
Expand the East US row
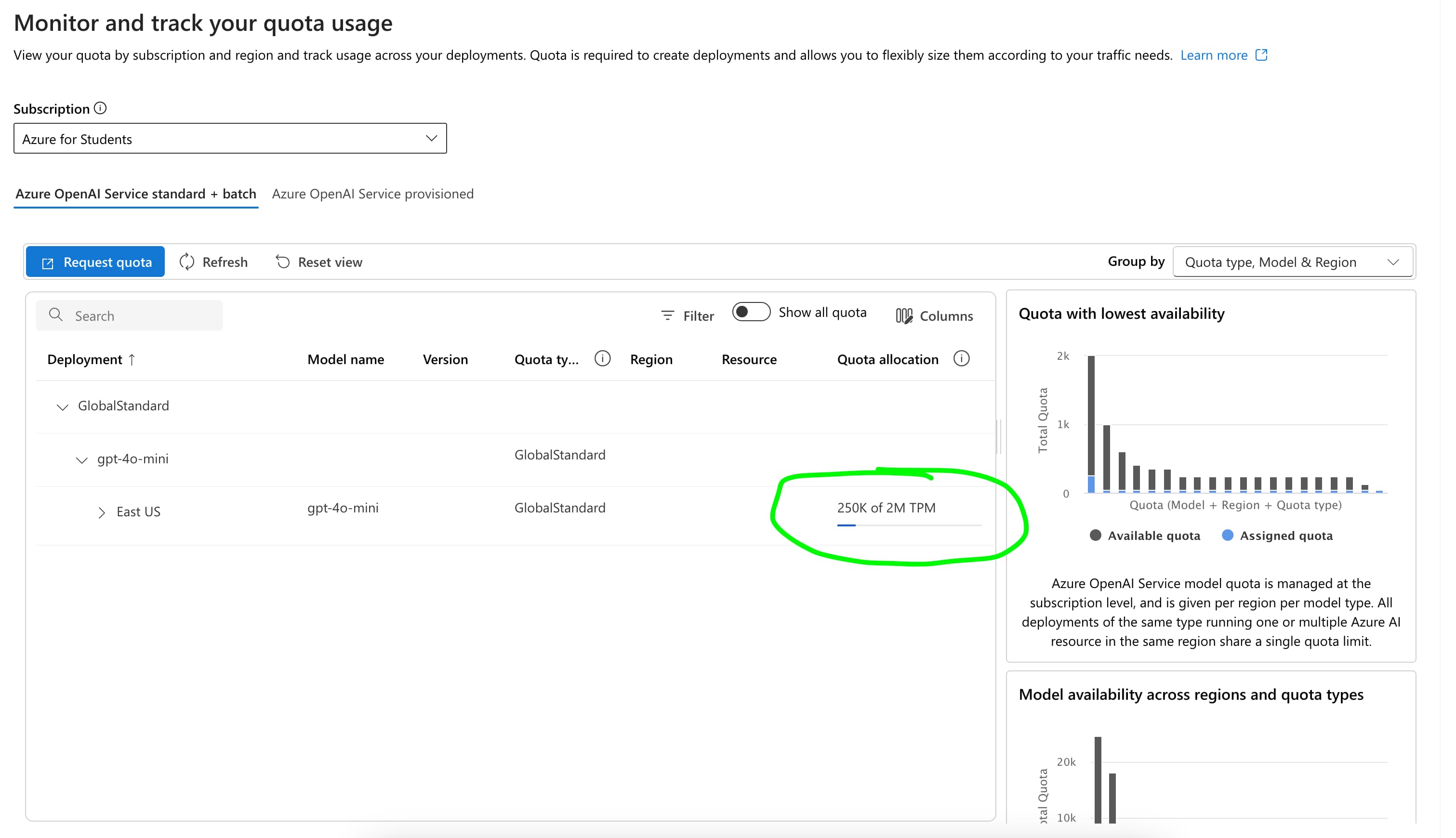coord(101,512)
